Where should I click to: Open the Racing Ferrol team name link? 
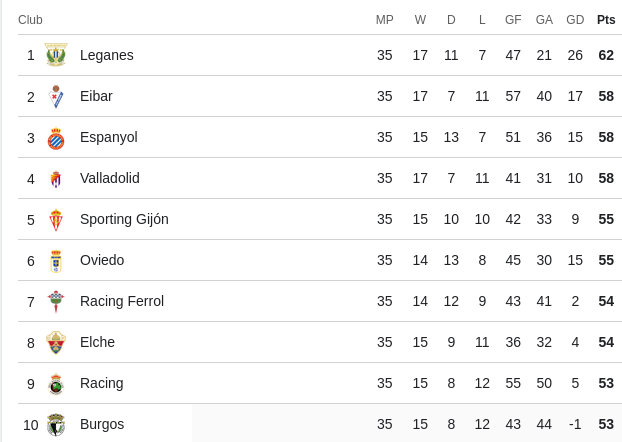(121, 301)
